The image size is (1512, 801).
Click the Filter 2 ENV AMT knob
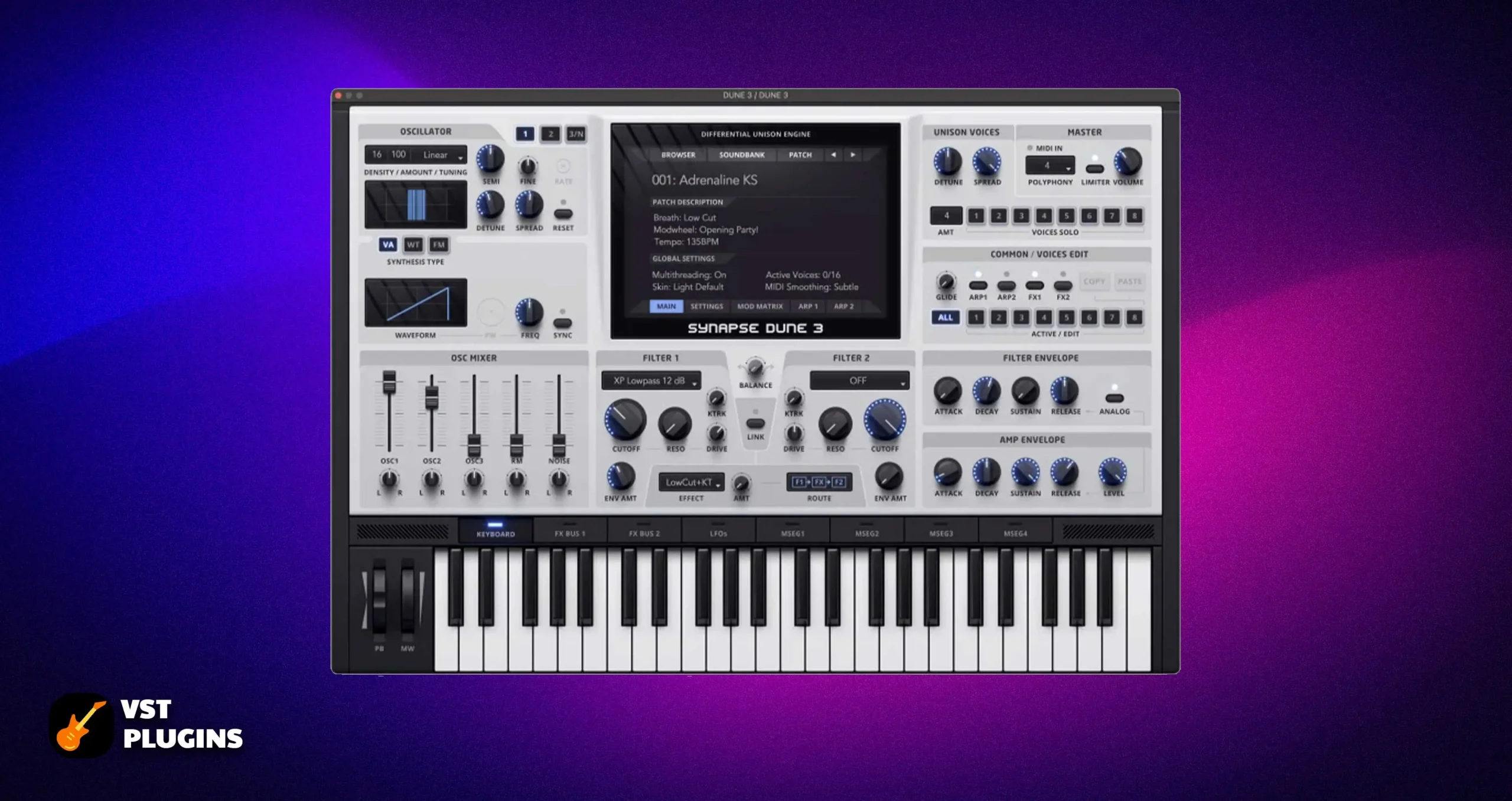889,476
